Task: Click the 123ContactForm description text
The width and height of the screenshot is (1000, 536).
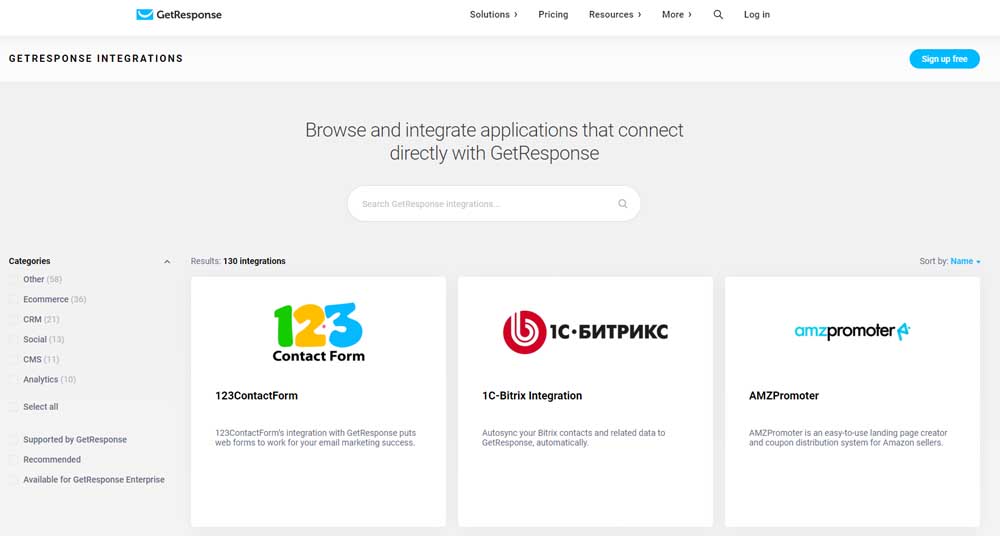Action: pos(315,438)
